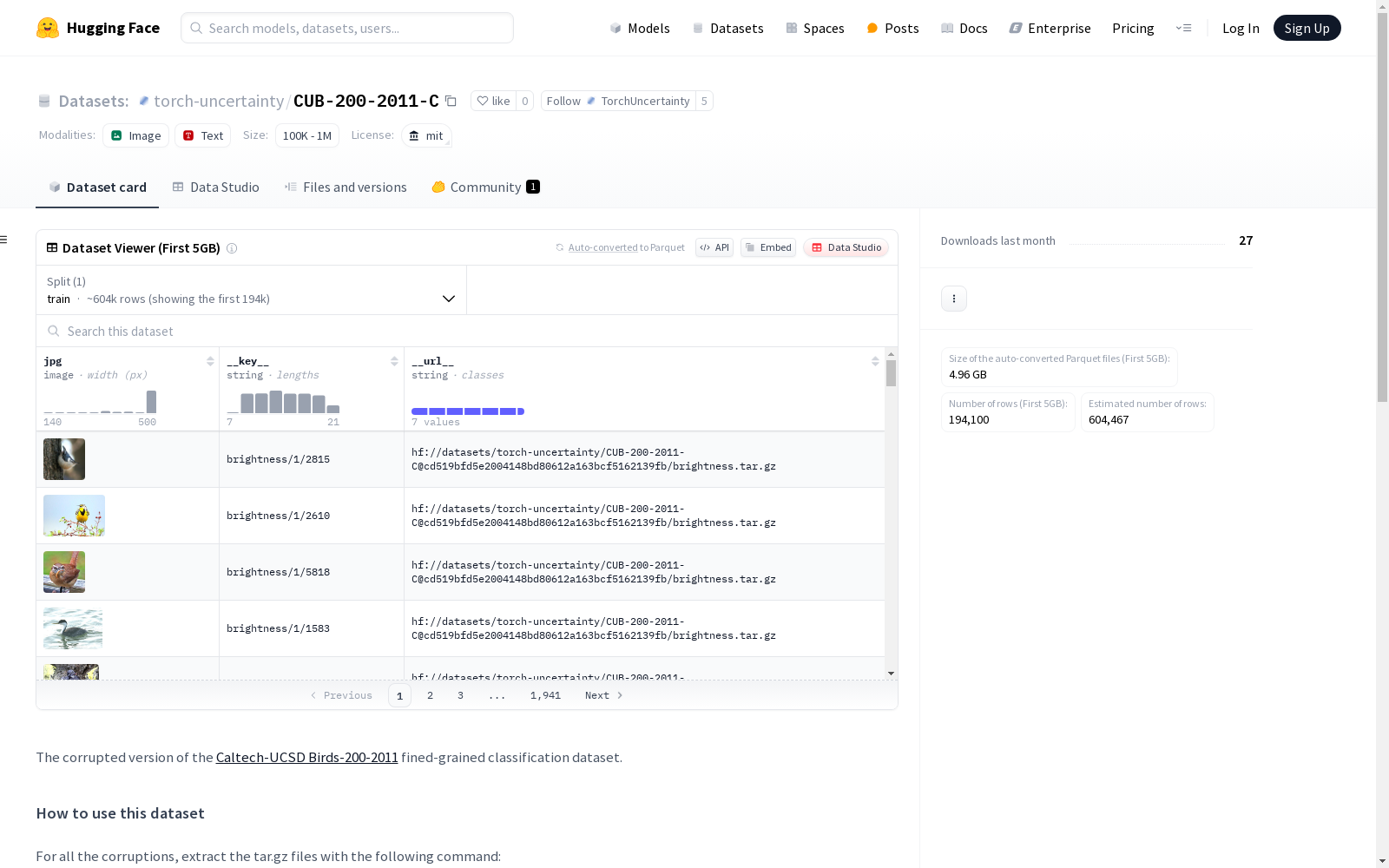Image resolution: width=1389 pixels, height=868 pixels.
Task: Open bird thumbnail for brightness/1/2815
Action: (x=64, y=459)
